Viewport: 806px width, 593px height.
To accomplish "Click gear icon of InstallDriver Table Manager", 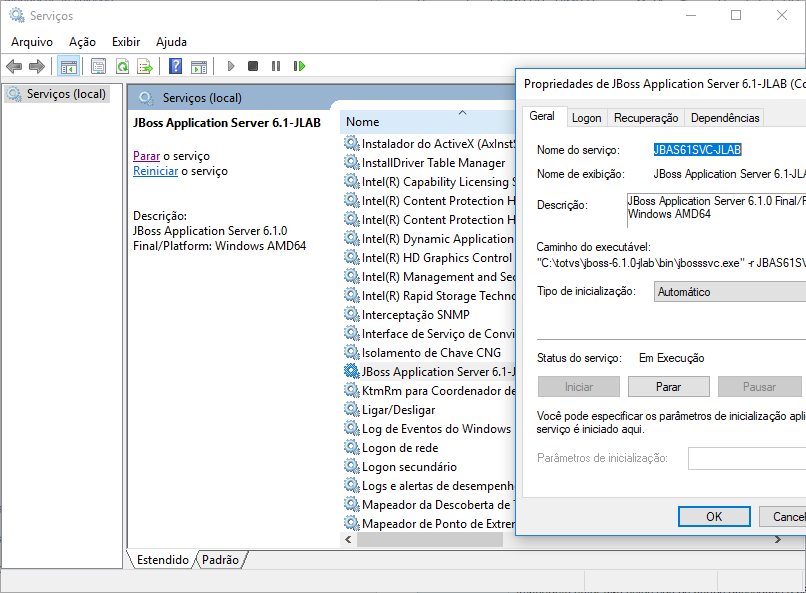I will (x=352, y=163).
